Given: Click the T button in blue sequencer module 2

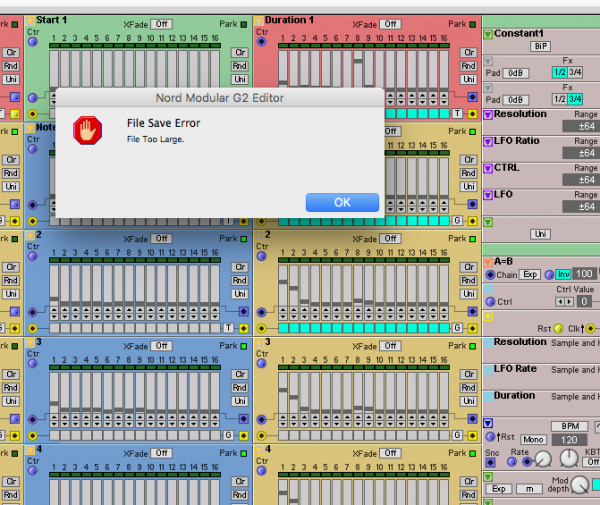Looking at the screenshot, I should click(228, 328).
